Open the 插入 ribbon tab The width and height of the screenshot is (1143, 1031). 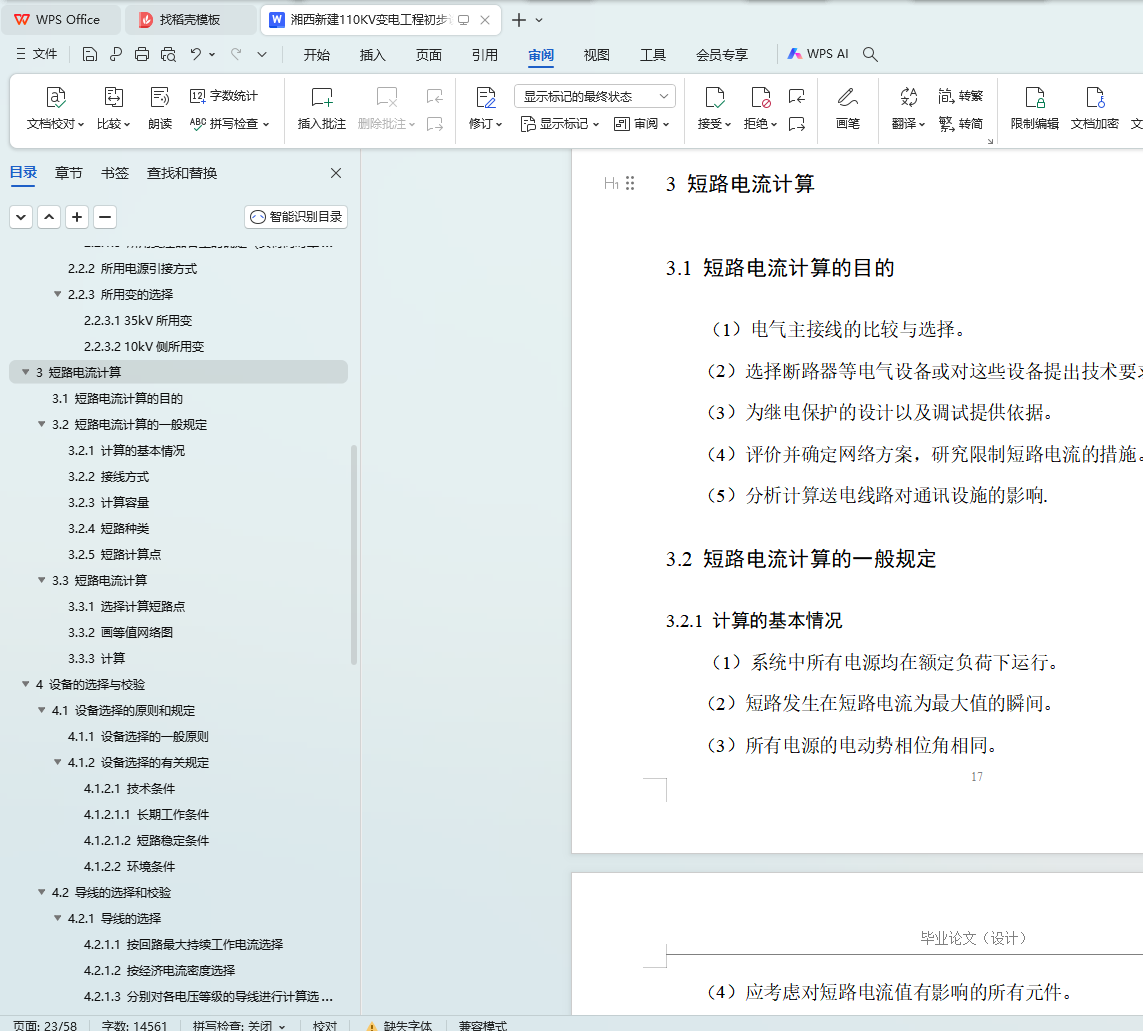pyautogui.click(x=372, y=55)
